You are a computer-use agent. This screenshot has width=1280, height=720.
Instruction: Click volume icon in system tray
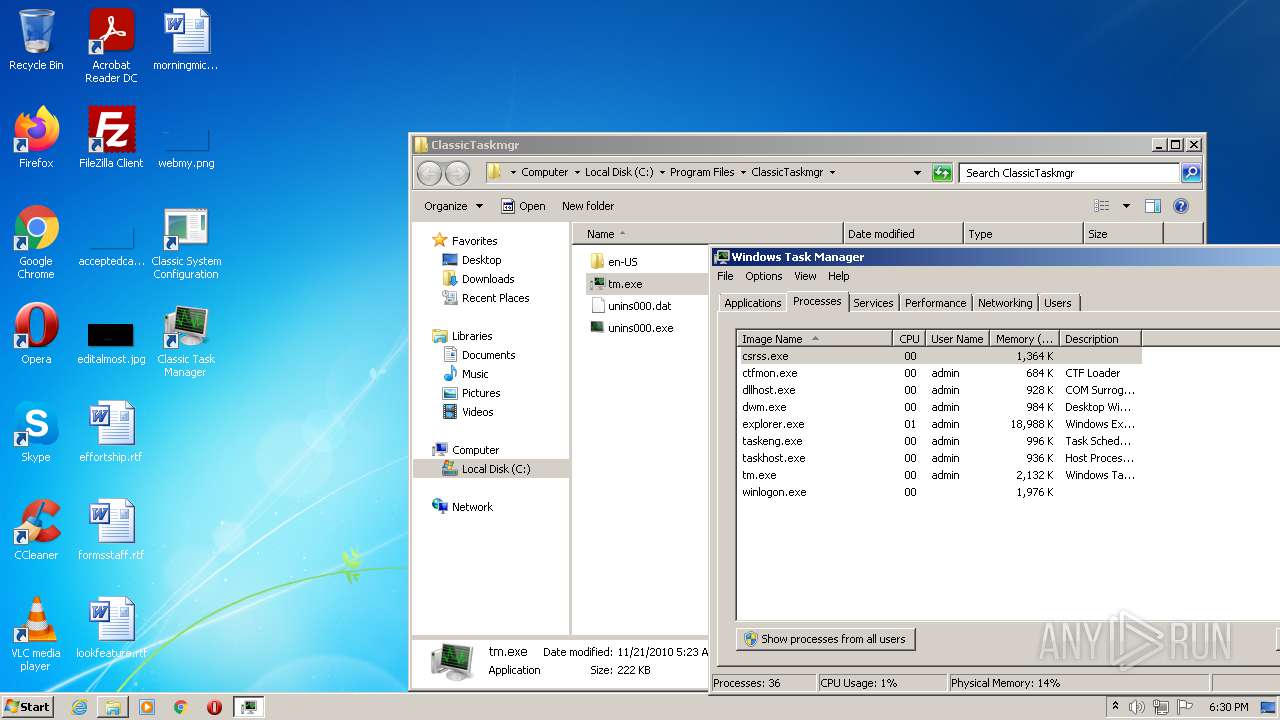tap(1137, 707)
